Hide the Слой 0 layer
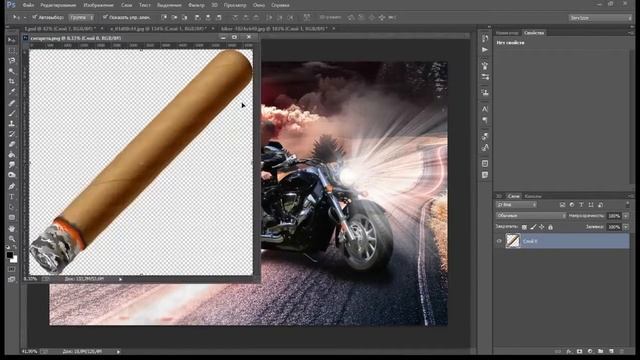 [499, 241]
